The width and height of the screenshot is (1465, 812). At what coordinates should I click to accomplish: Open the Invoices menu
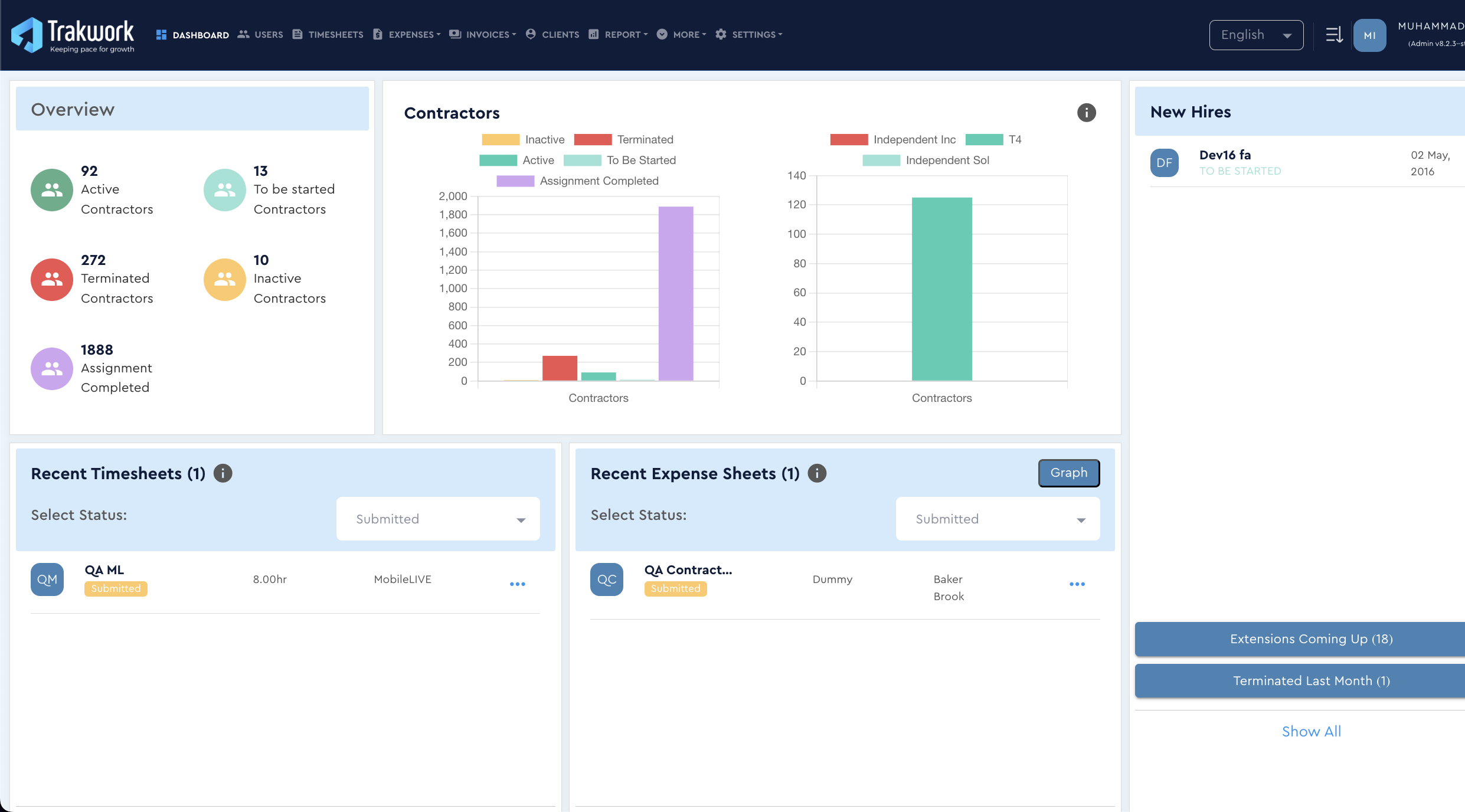coord(483,35)
